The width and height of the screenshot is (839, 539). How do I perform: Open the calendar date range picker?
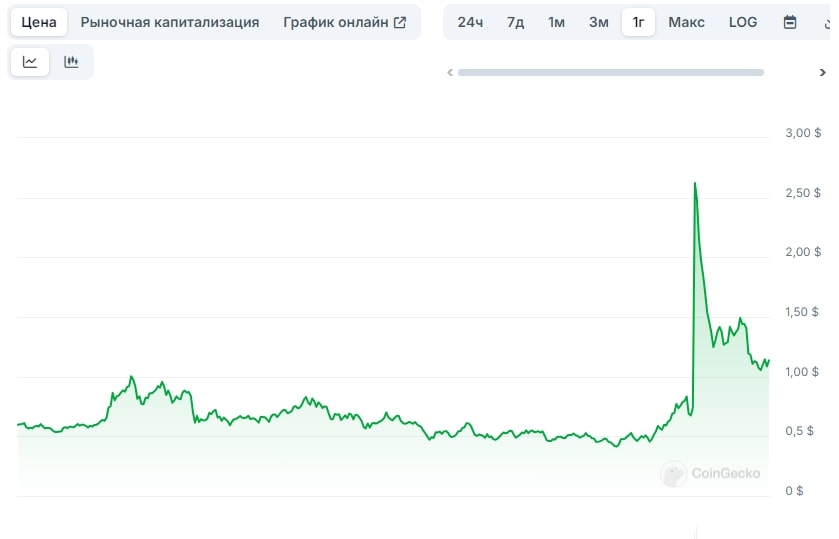coord(790,22)
